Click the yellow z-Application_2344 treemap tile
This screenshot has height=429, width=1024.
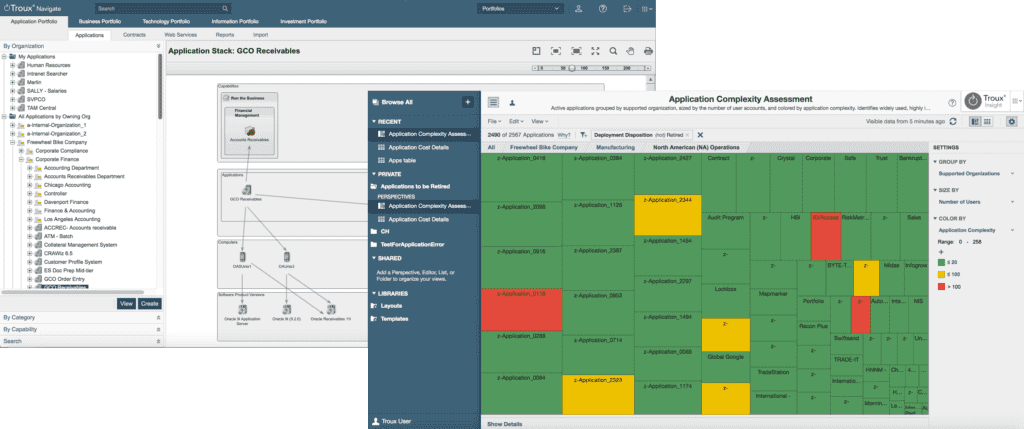coord(667,215)
